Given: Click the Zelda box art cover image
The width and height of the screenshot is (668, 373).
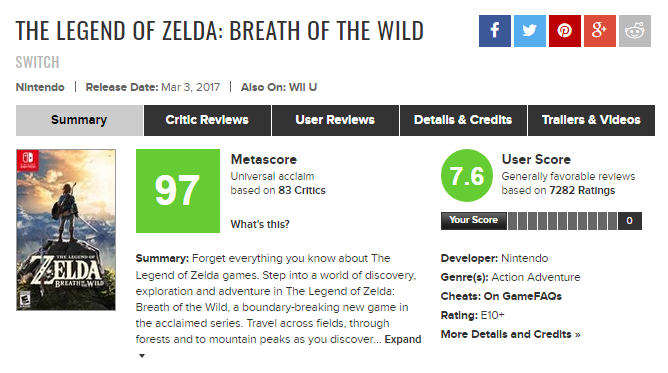Looking at the screenshot, I should [66, 230].
